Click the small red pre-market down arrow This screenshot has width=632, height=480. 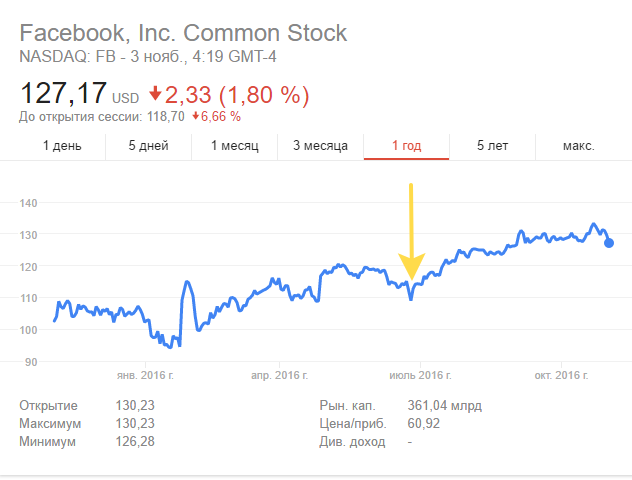click(x=195, y=117)
